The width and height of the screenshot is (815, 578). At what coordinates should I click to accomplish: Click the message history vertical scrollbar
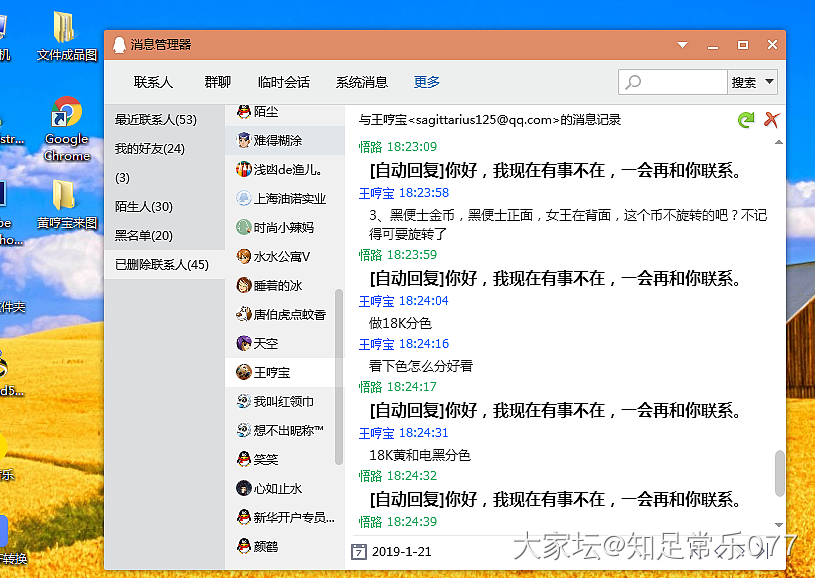pyautogui.click(x=780, y=472)
